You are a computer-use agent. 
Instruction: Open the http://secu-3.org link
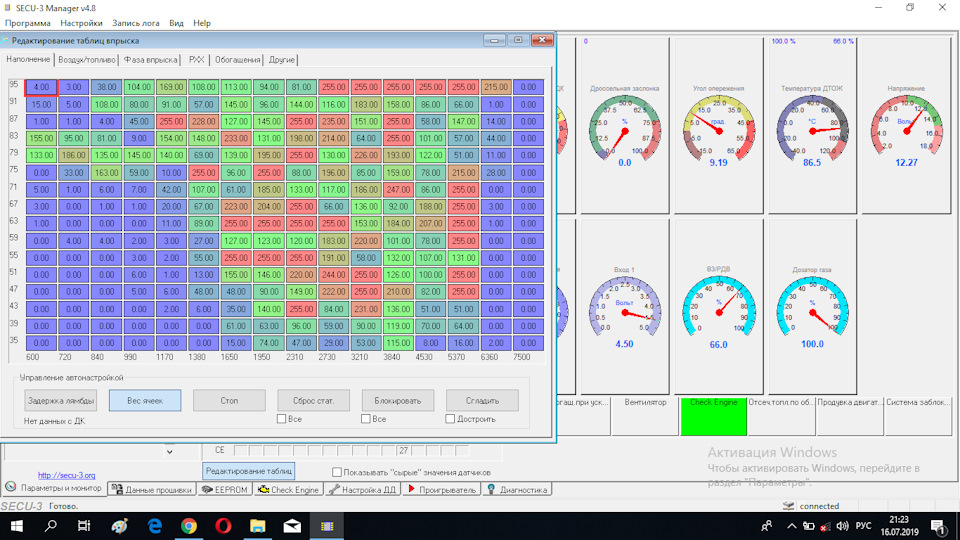(x=66, y=475)
